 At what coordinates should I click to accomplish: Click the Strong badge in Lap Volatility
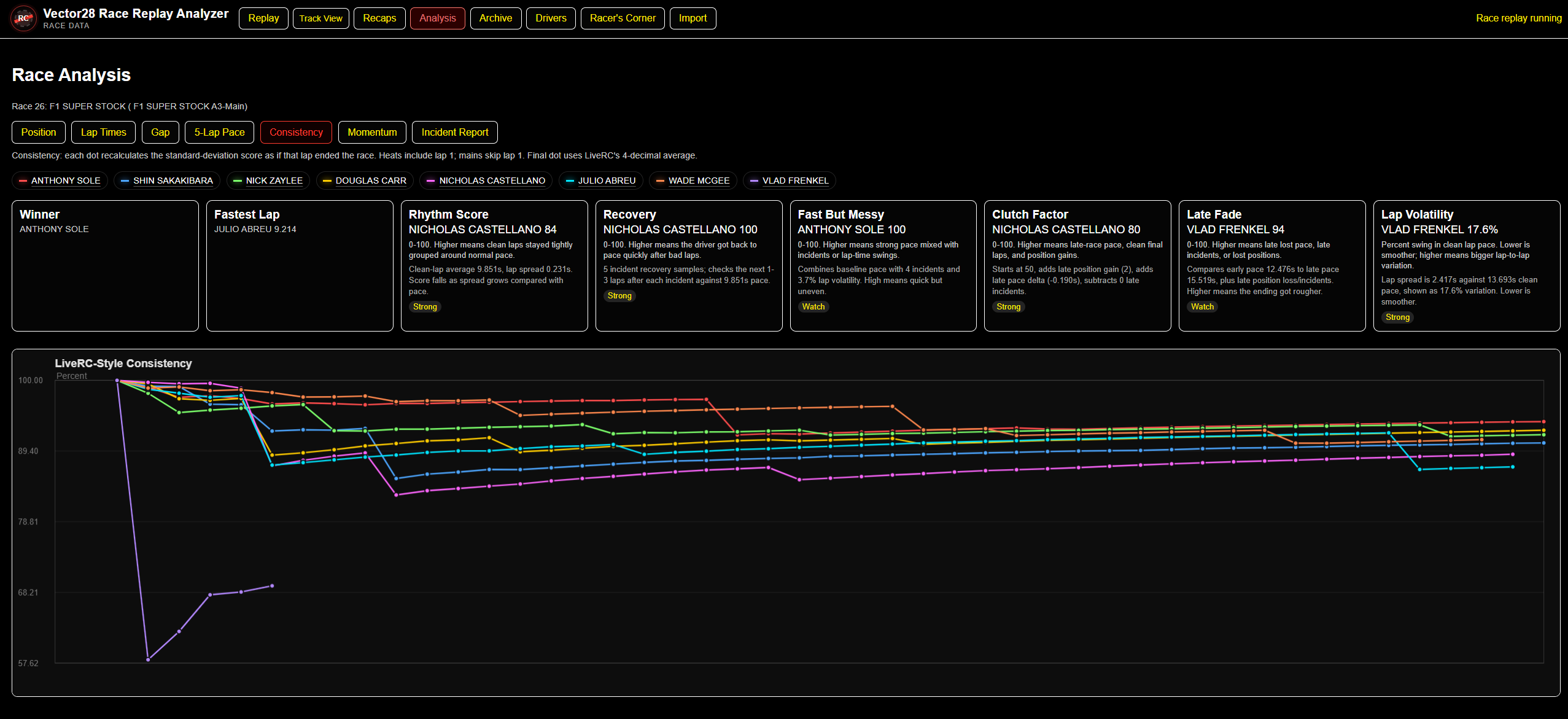click(1398, 317)
